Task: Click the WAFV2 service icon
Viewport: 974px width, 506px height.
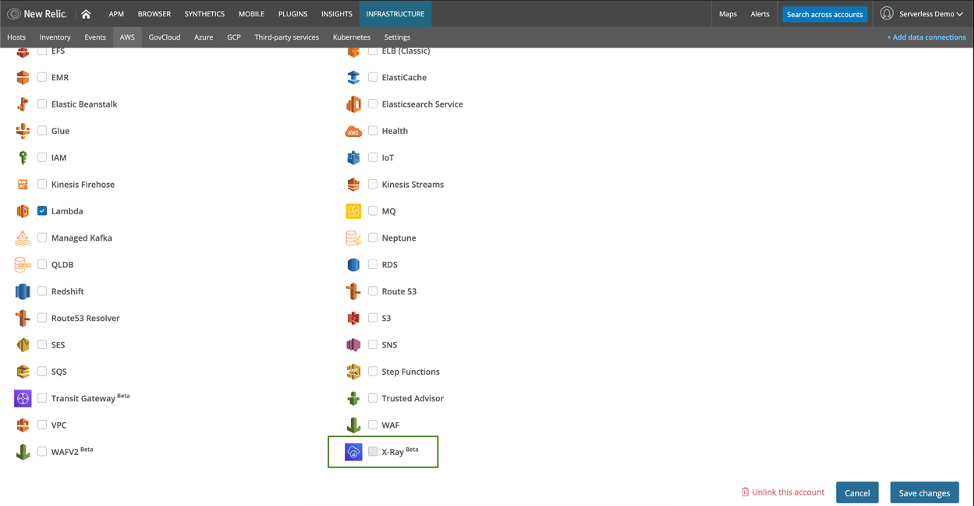Action: [23, 452]
